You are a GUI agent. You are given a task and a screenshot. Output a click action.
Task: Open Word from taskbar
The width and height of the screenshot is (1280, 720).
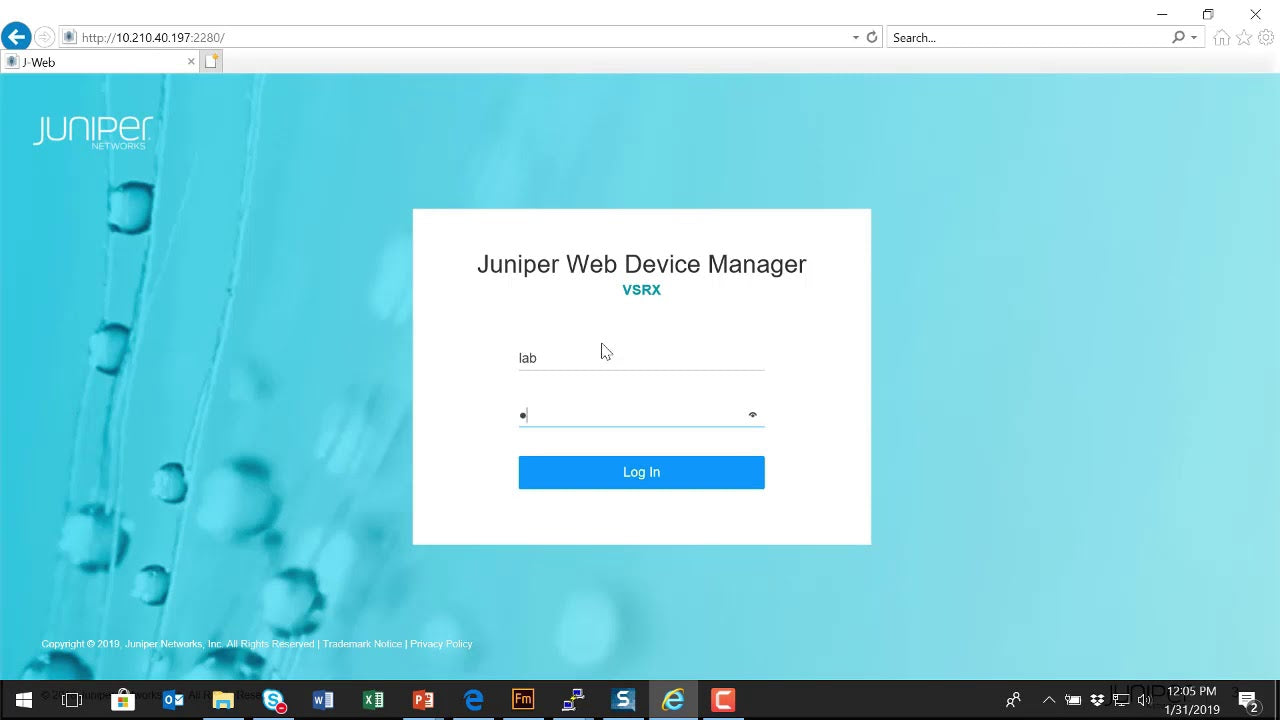(323, 700)
